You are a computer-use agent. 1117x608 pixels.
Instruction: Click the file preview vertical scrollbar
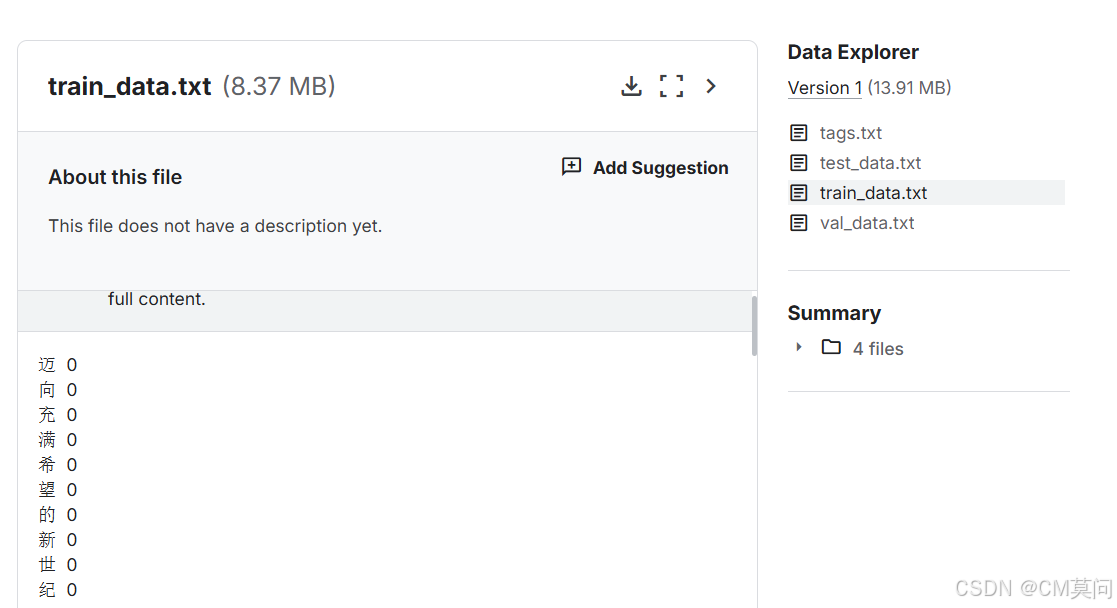[754, 326]
